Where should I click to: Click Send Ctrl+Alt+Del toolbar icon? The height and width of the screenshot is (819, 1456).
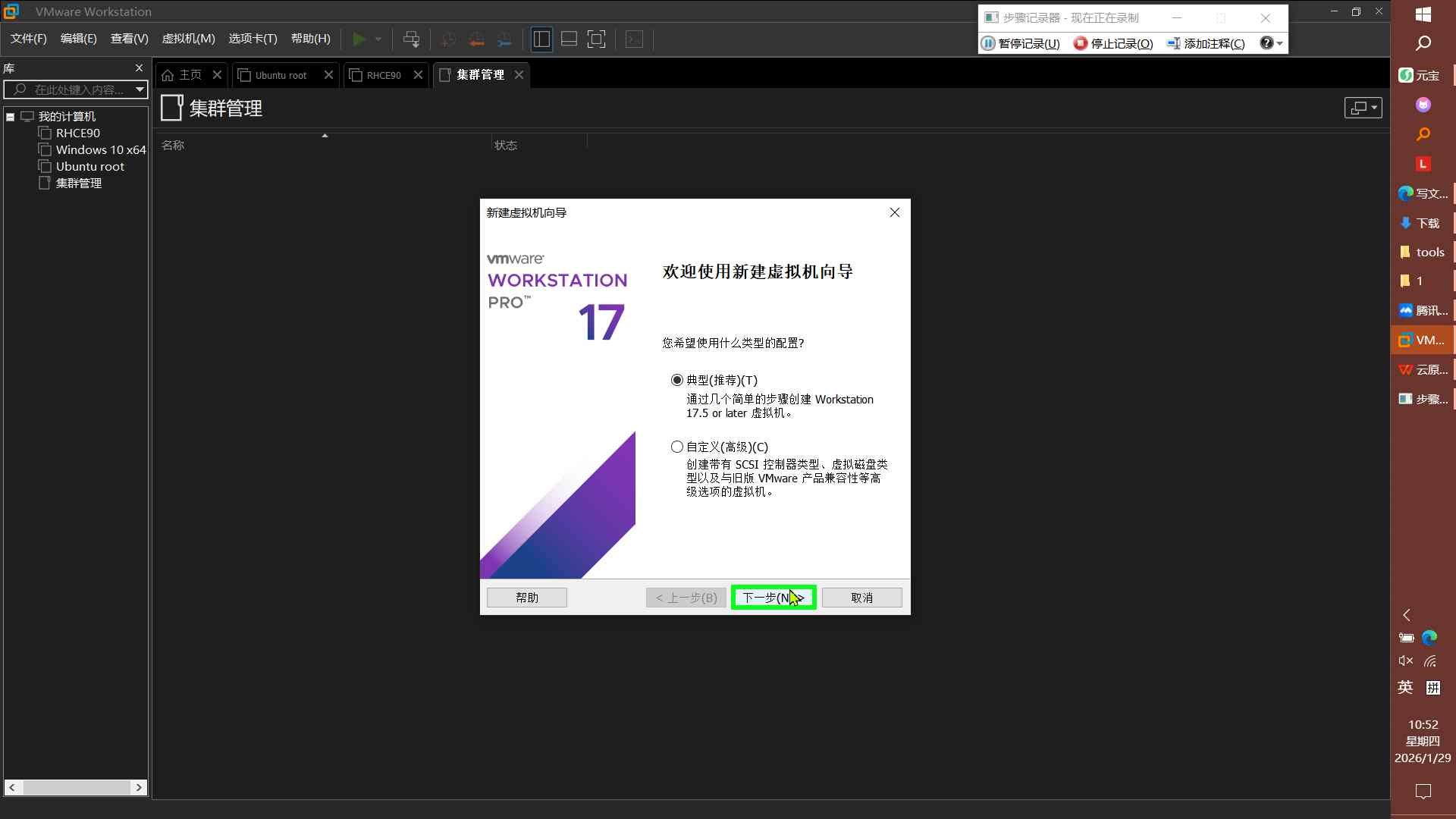click(411, 39)
